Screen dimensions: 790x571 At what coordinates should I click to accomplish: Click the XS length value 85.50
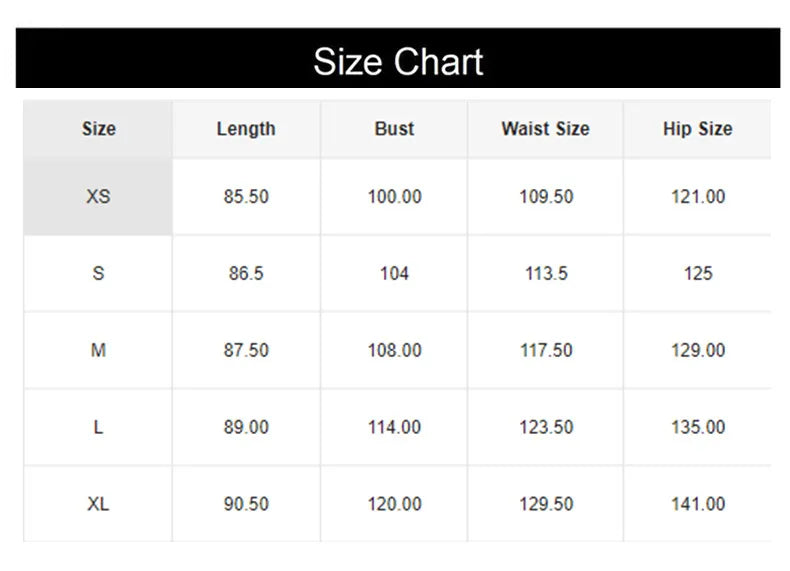246,197
